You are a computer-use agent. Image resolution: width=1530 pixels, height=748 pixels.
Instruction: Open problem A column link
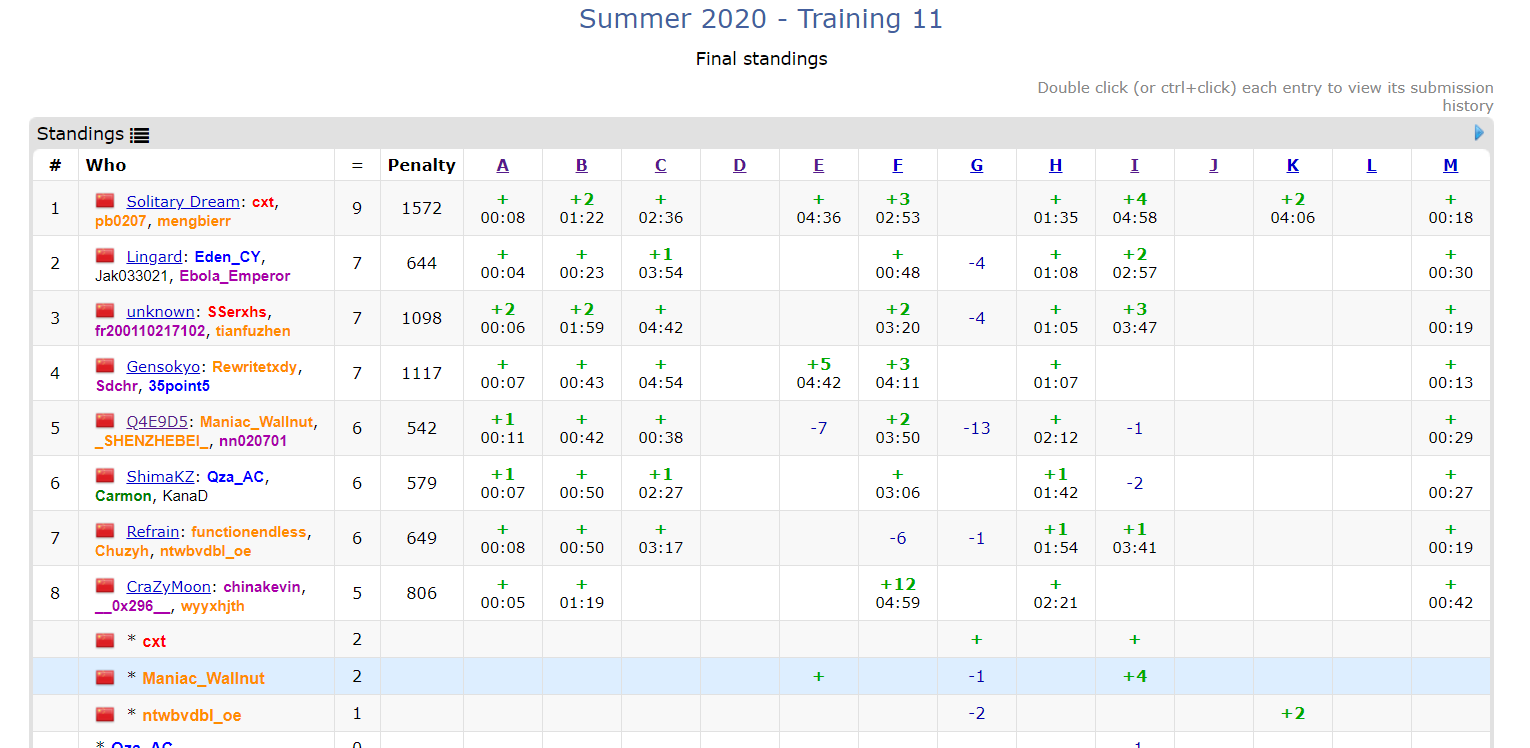pyautogui.click(x=502, y=166)
